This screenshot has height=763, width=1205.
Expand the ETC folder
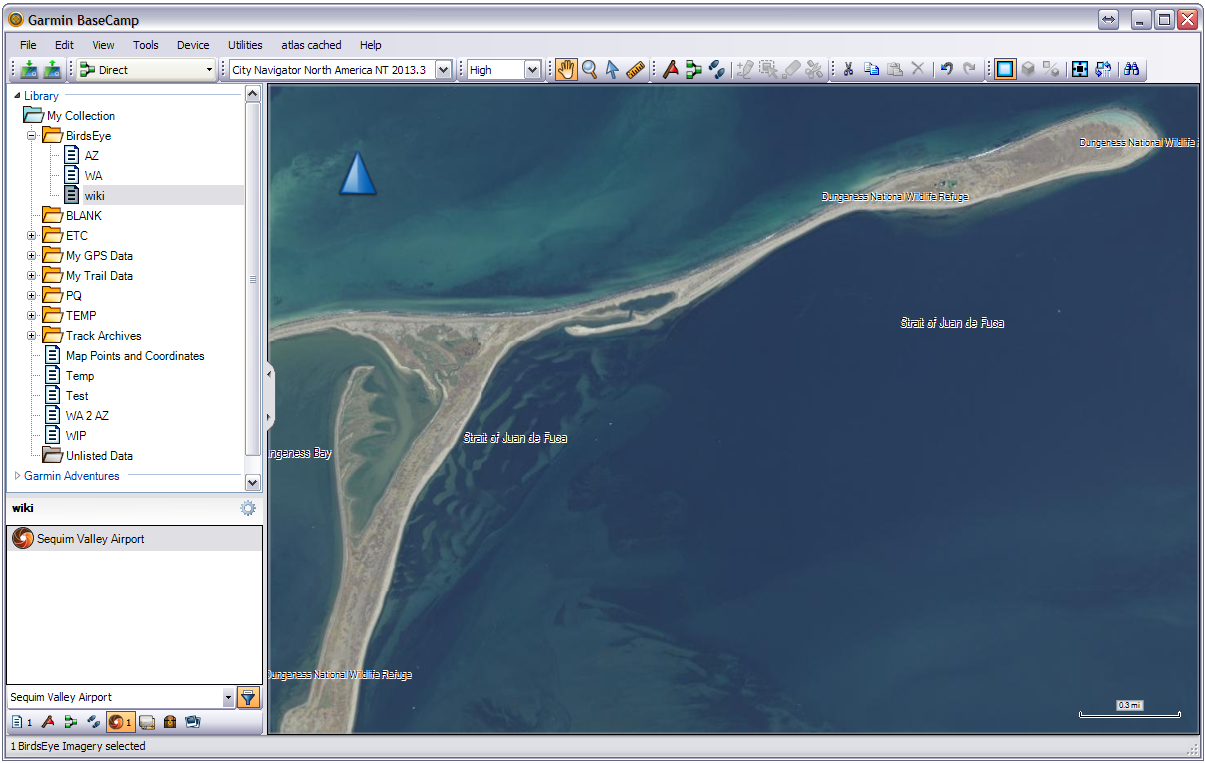[31, 236]
